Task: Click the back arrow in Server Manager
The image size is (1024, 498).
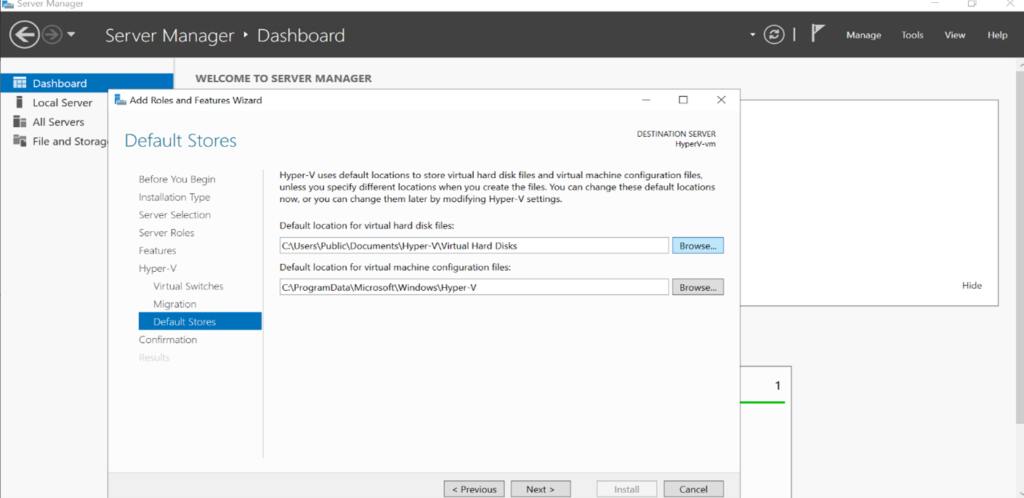Action: pos(24,35)
